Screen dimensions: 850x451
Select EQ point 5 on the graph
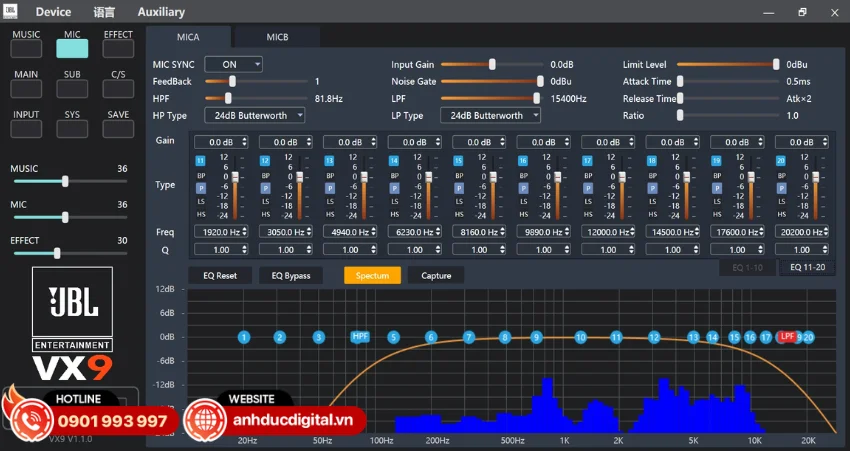(394, 337)
